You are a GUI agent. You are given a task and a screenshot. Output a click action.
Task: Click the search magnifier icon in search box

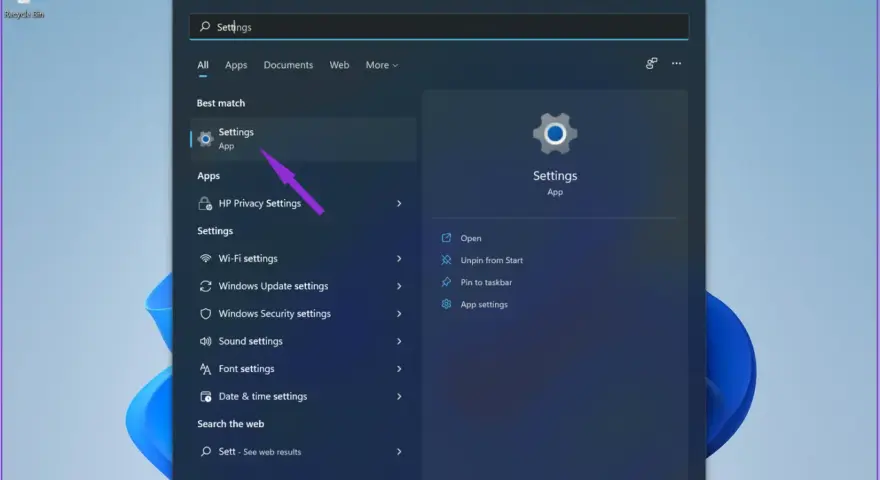[205, 26]
